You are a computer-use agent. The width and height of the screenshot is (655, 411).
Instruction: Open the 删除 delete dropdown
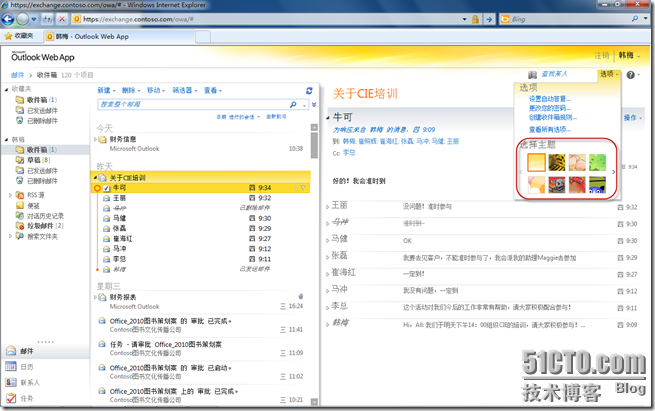click(131, 90)
